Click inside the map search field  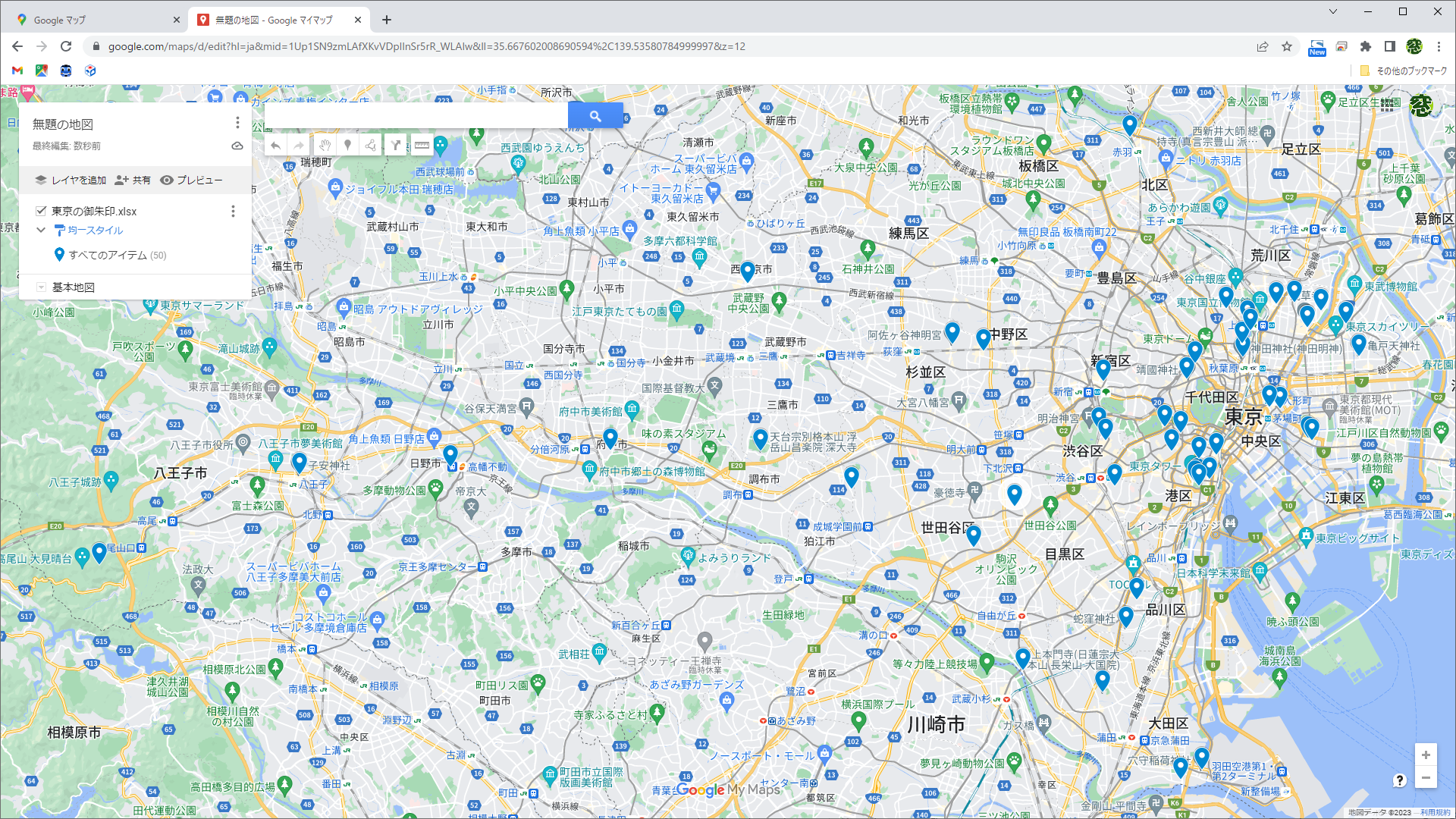(x=417, y=115)
